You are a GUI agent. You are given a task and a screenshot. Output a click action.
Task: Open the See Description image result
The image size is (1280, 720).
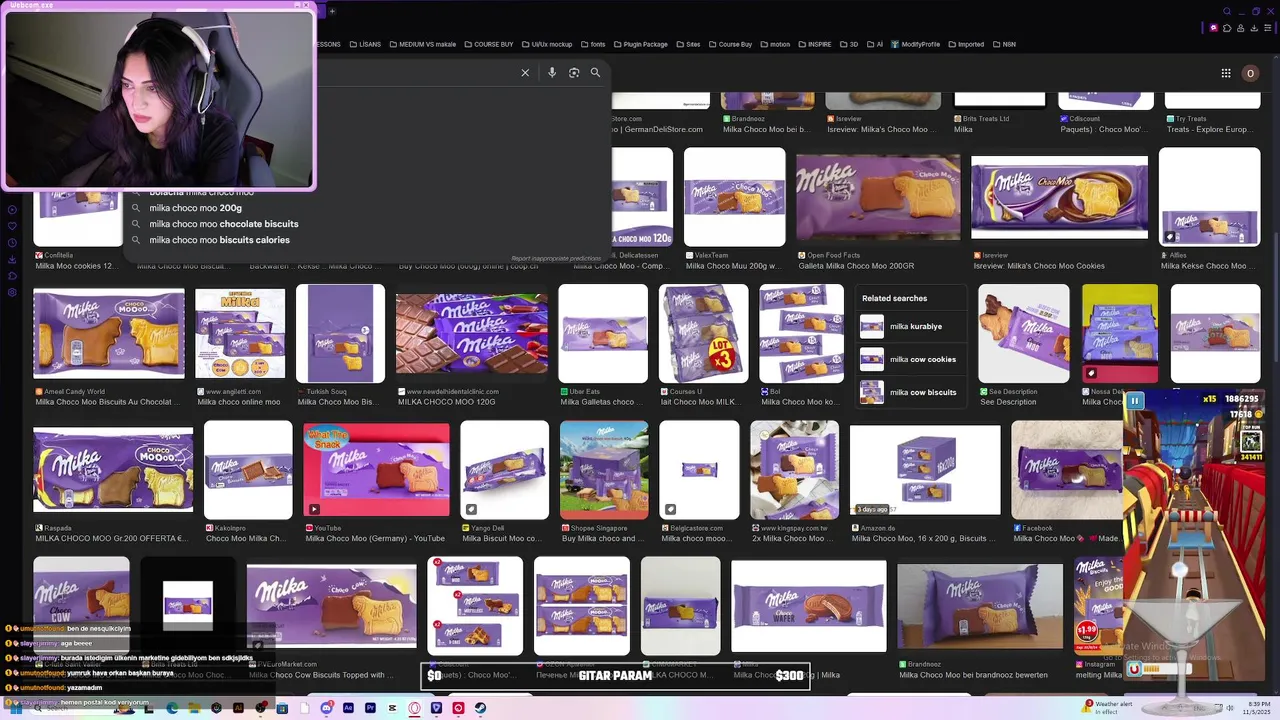coord(1023,333)
